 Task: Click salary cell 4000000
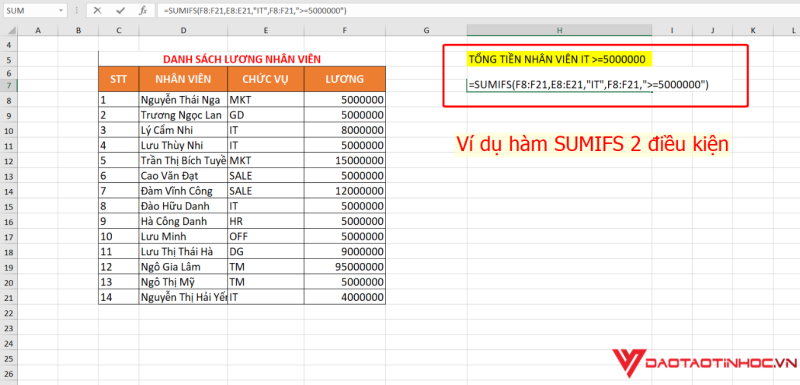point(345,297)
